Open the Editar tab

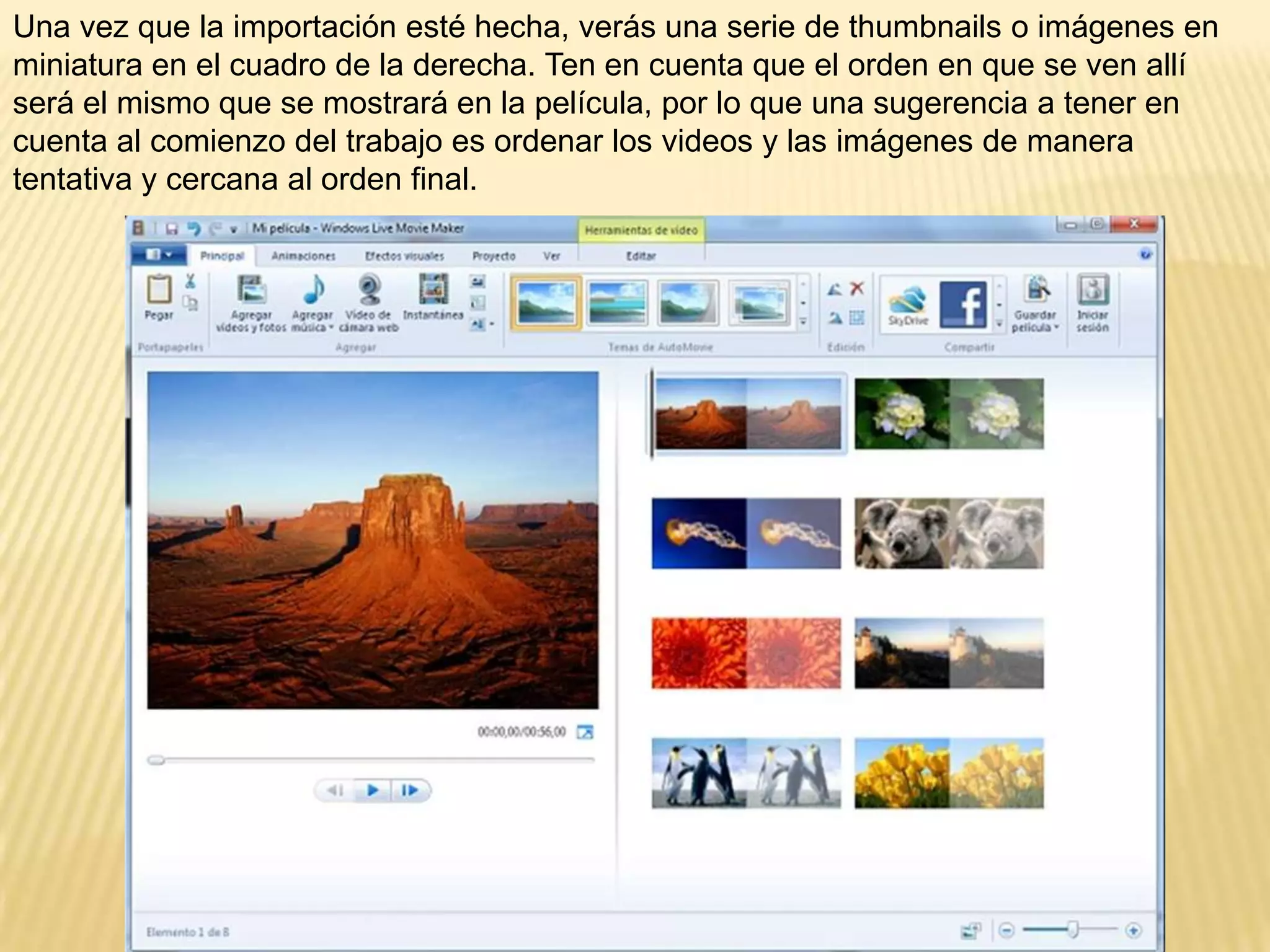pos(641,256)
